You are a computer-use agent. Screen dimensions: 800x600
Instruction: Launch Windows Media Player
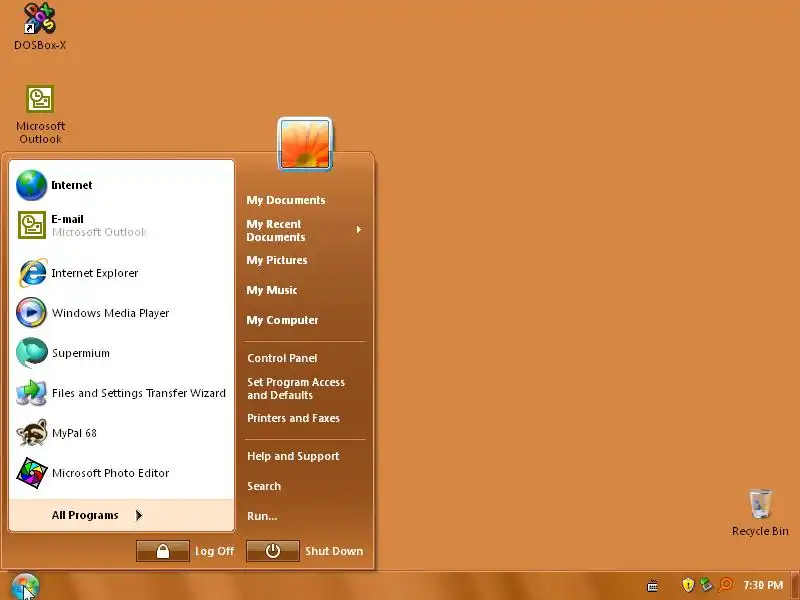coord(121,313)
